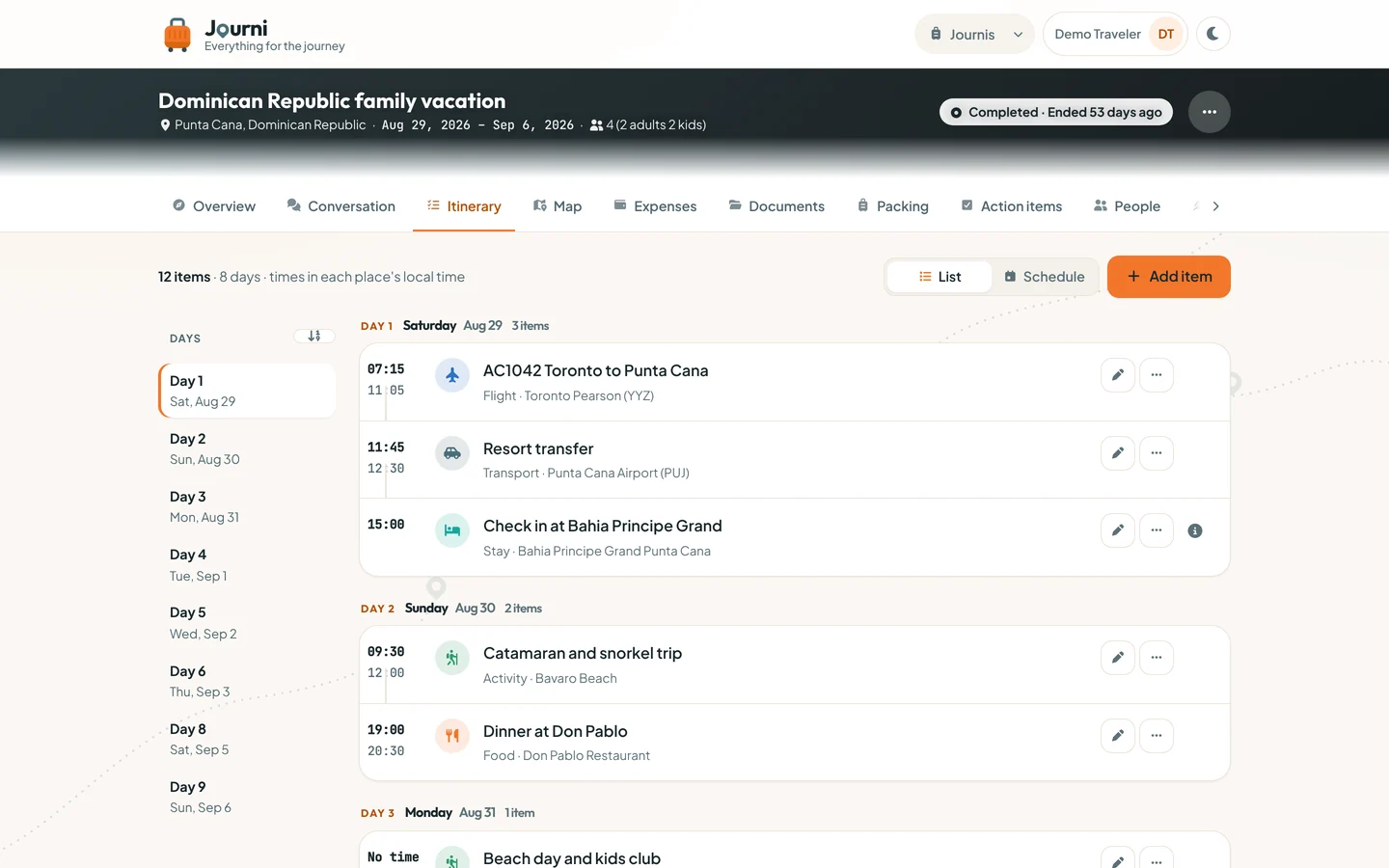
Task: Open the Action items tab
Action: (1012, 206)
